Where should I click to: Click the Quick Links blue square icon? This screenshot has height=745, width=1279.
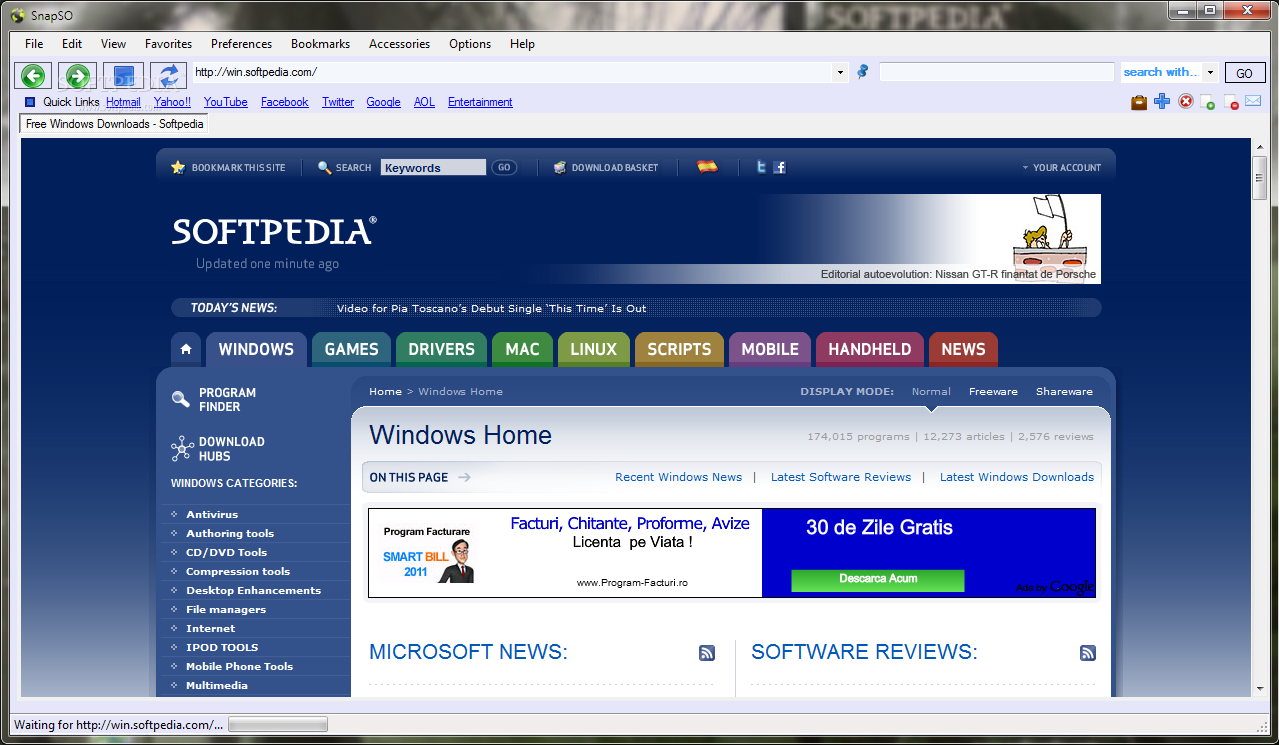[x=30, y=102]
